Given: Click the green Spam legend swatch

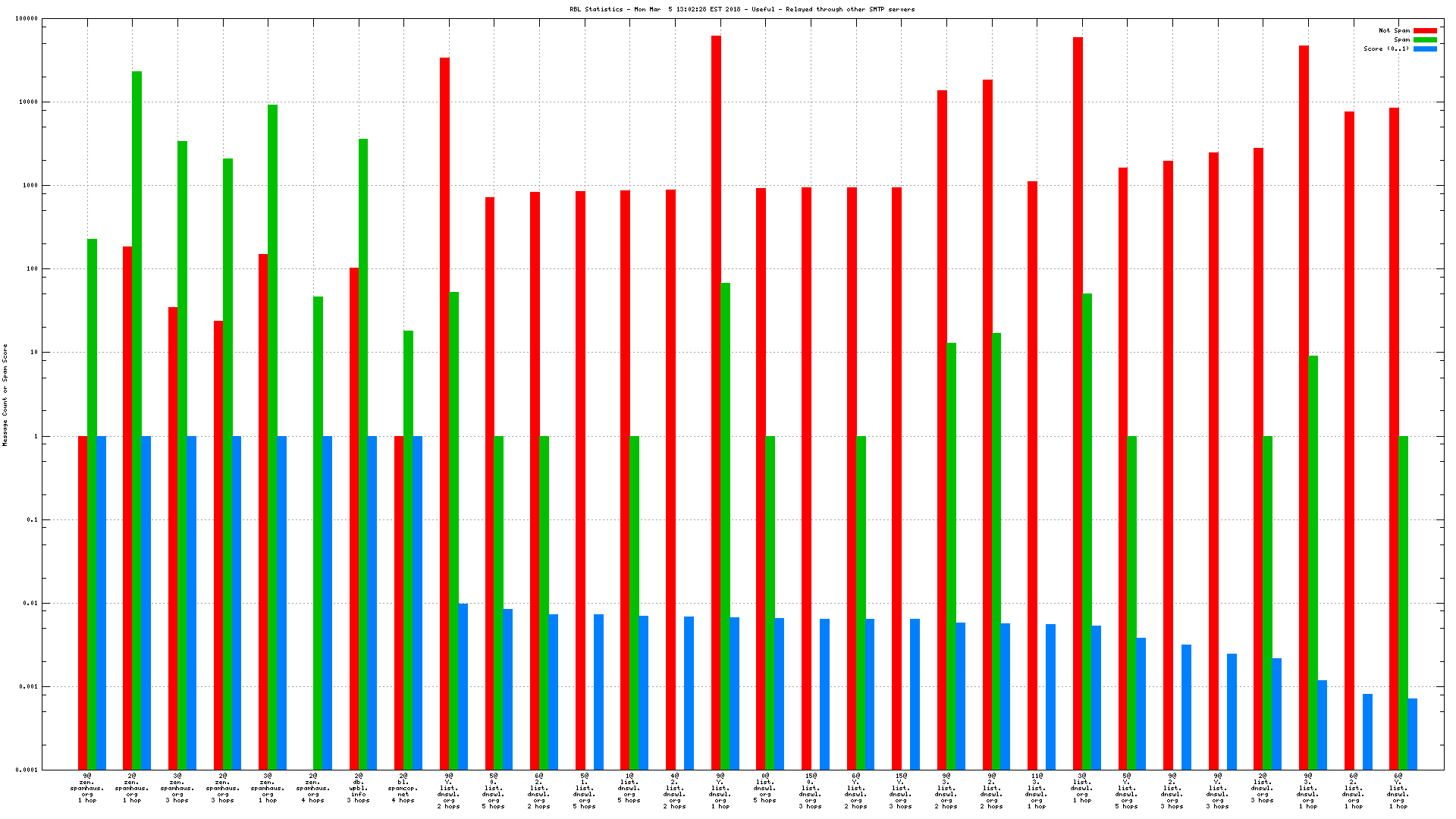Looking at the screenshot, I should (1425, 40).
